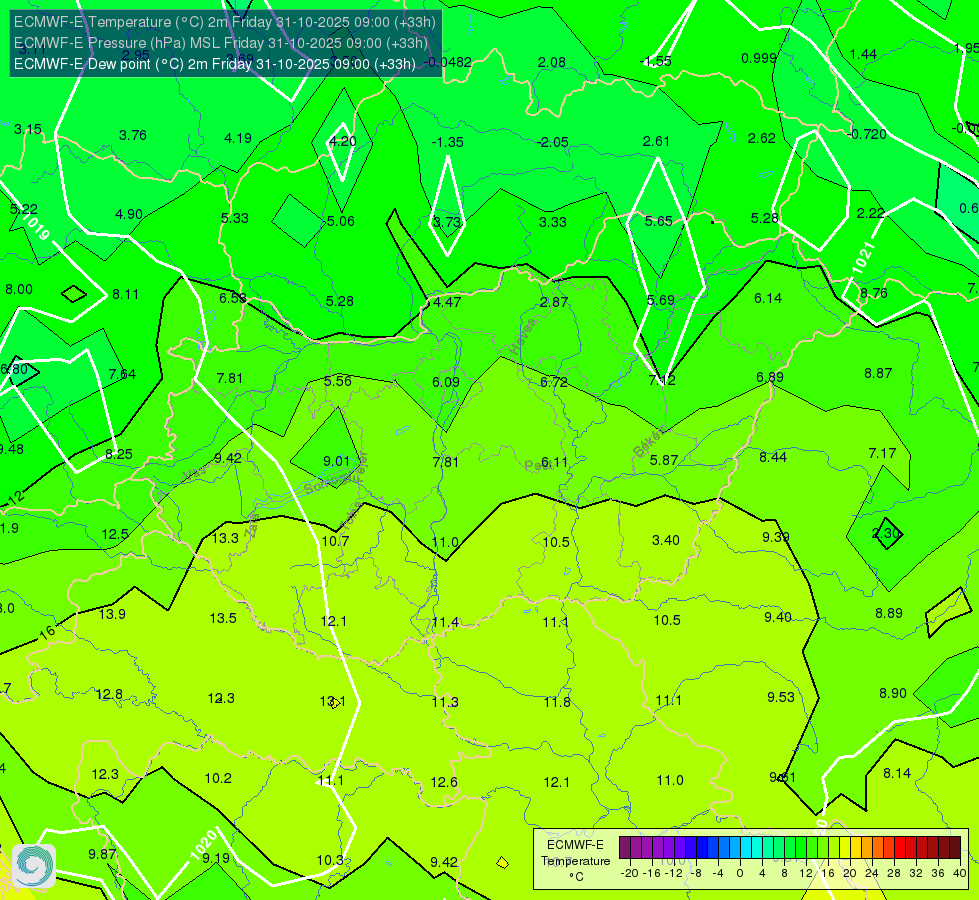This screenshot has height=900, width=979.
Task: Click the temperature value 5.06
Action: click(x=340, y=221)
